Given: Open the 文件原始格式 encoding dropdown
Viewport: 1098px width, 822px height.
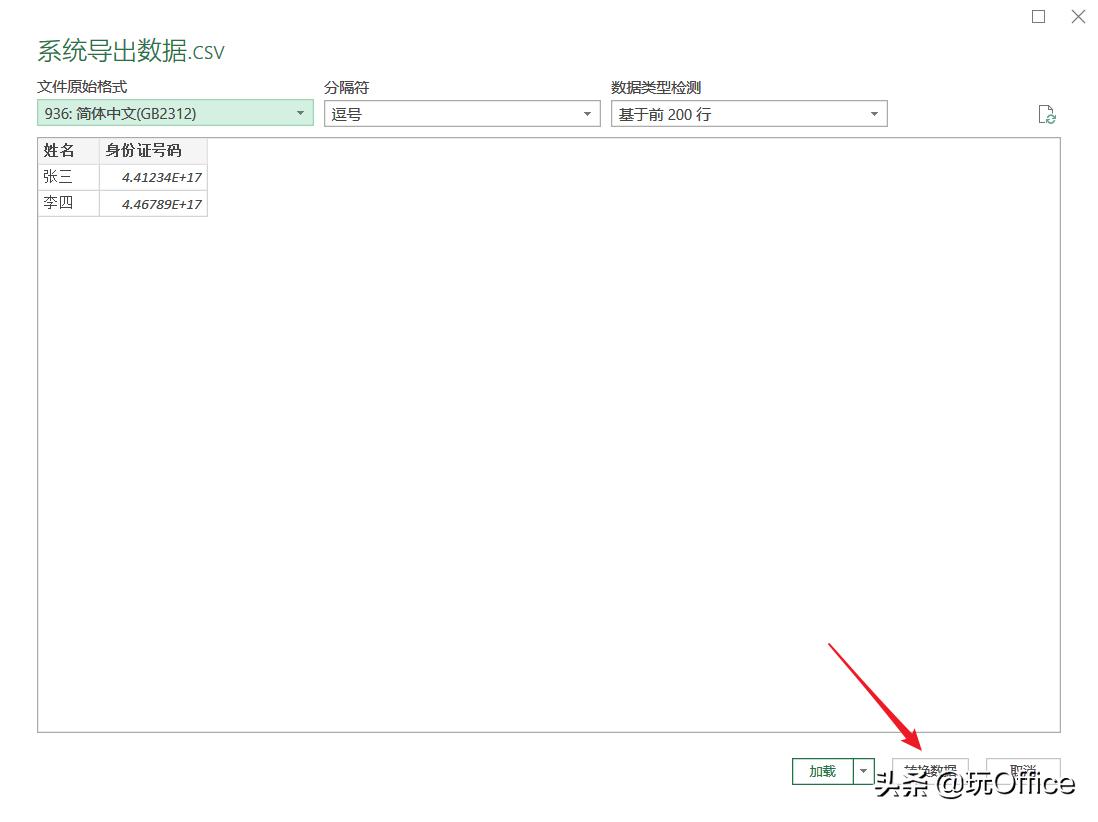Looking at the screenshot, I should (299, 113).
